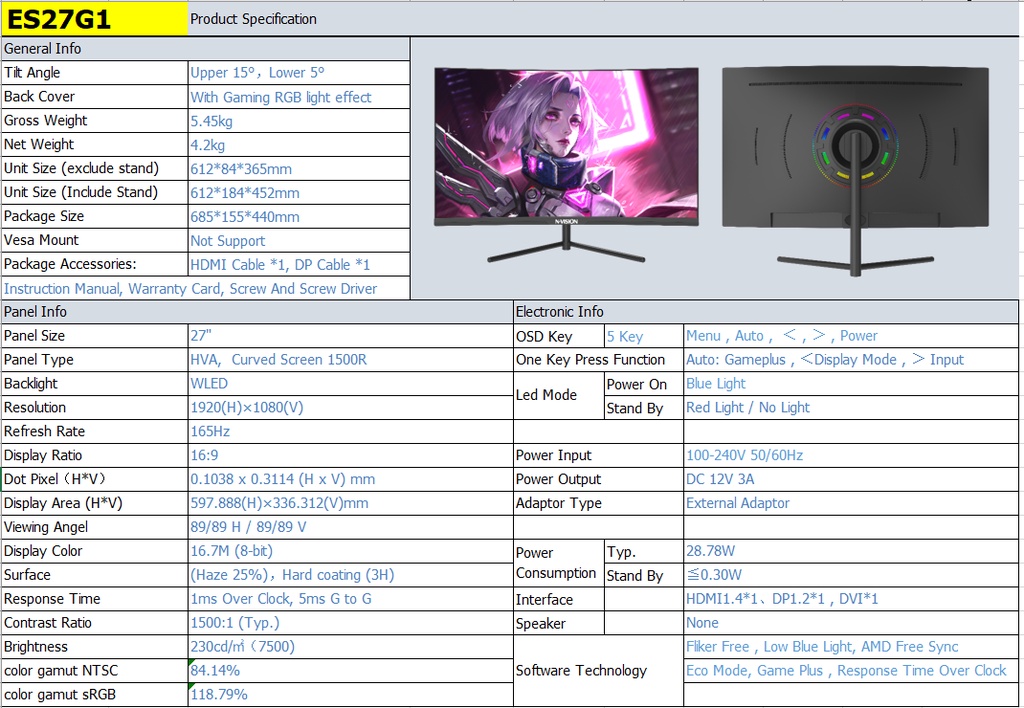The height and width of the screenshot is (708, 1024).
Task: Select the Menu, Auto, <, >, Power cell
Action: coord(852,336)
